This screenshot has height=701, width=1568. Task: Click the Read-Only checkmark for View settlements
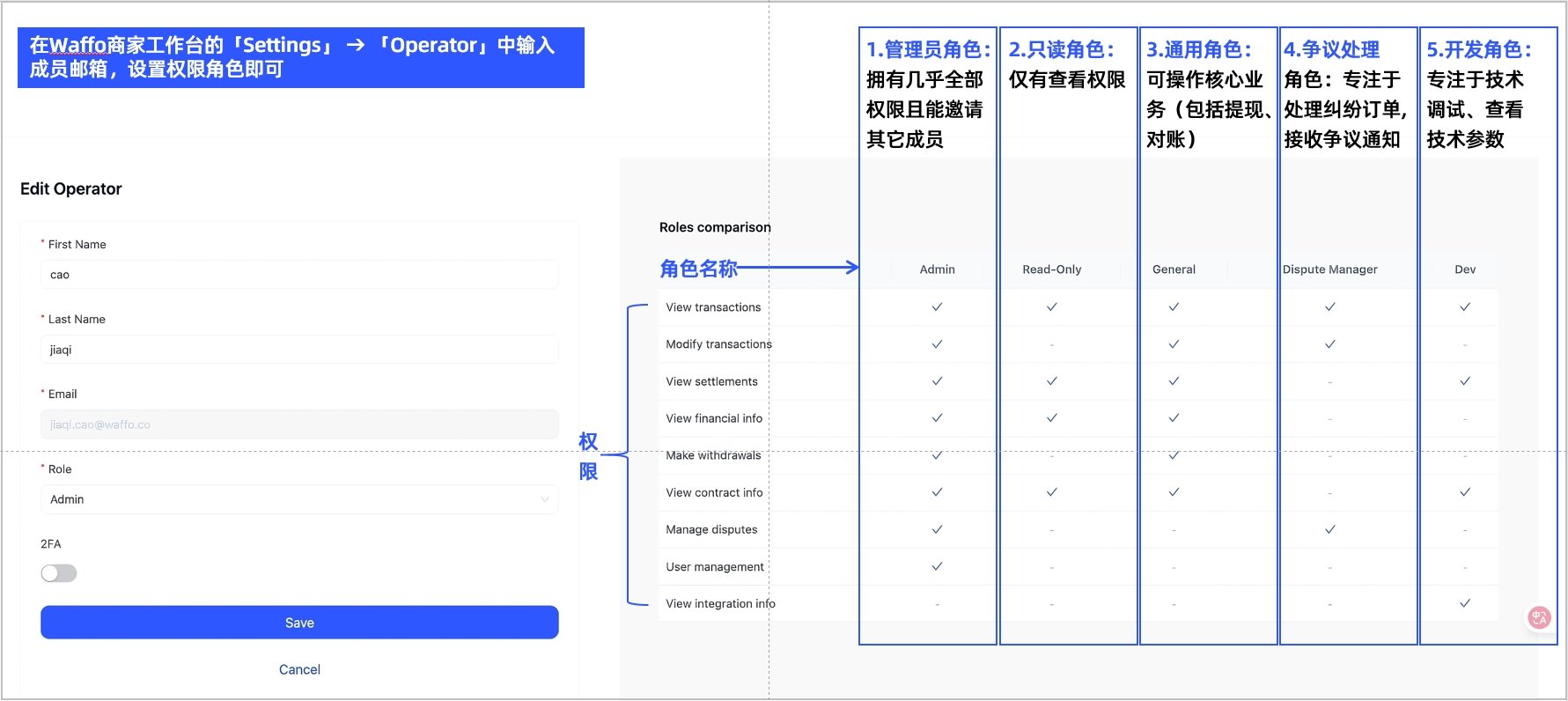[x=1052, y=381]
